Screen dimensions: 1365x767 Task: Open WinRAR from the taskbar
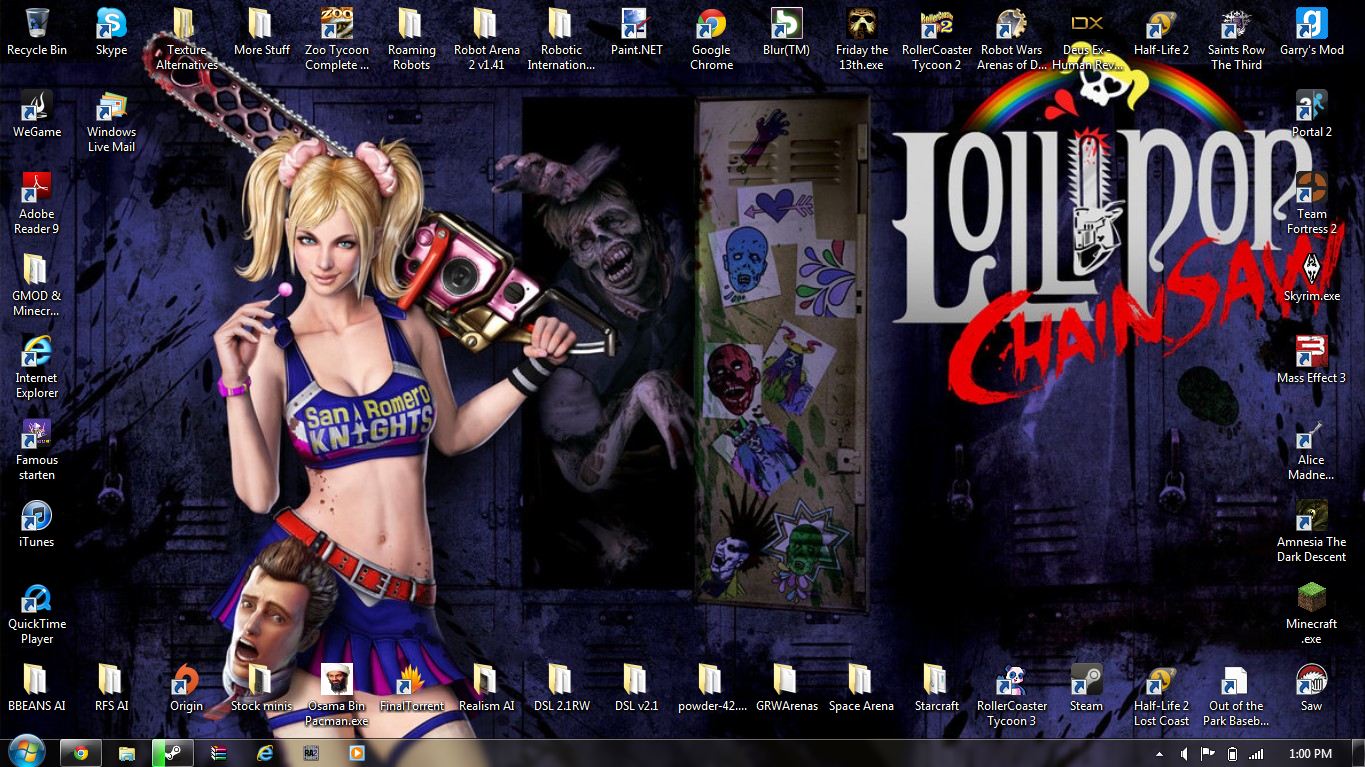tap(219, 753)
